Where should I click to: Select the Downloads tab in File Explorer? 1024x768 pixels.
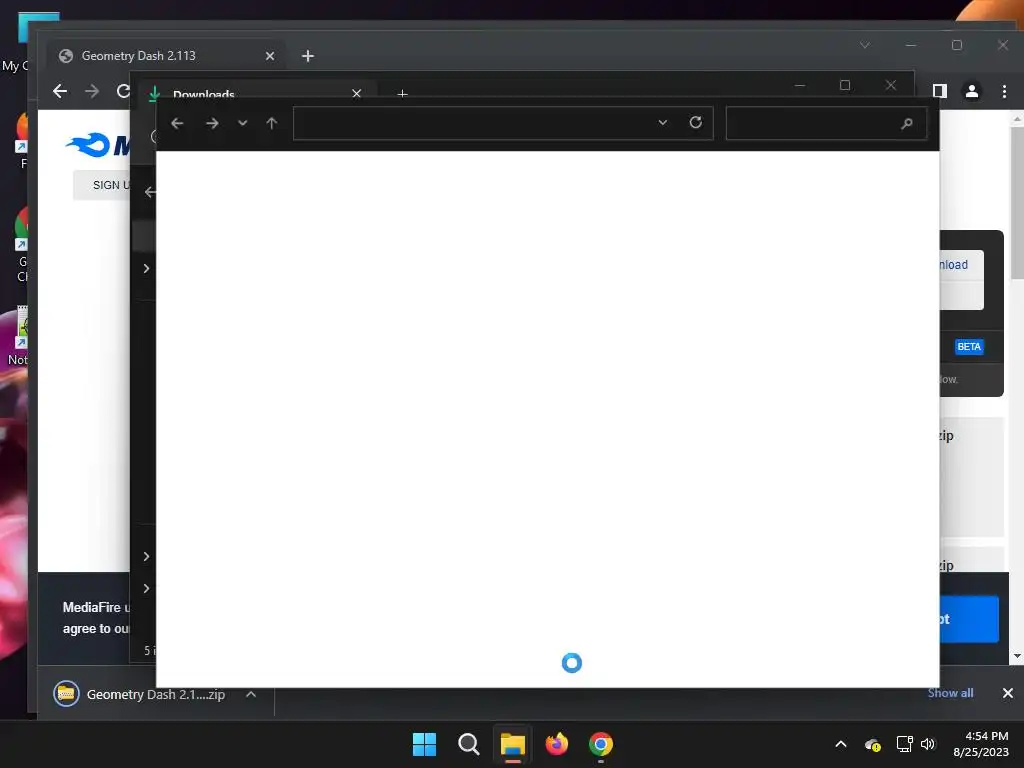tap(255, 93)
